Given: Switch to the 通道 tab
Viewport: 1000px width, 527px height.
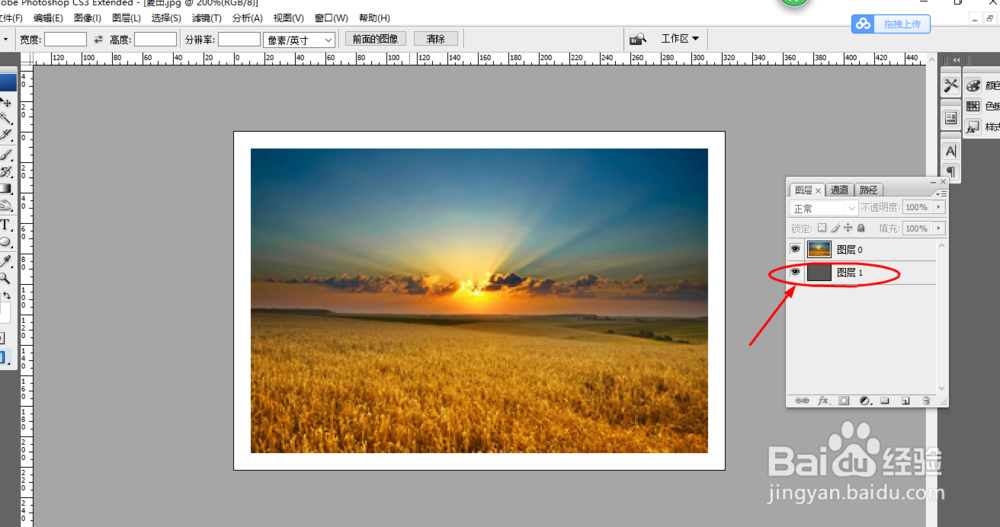Looking at the screenshot, I should click(x=839, y=189).
